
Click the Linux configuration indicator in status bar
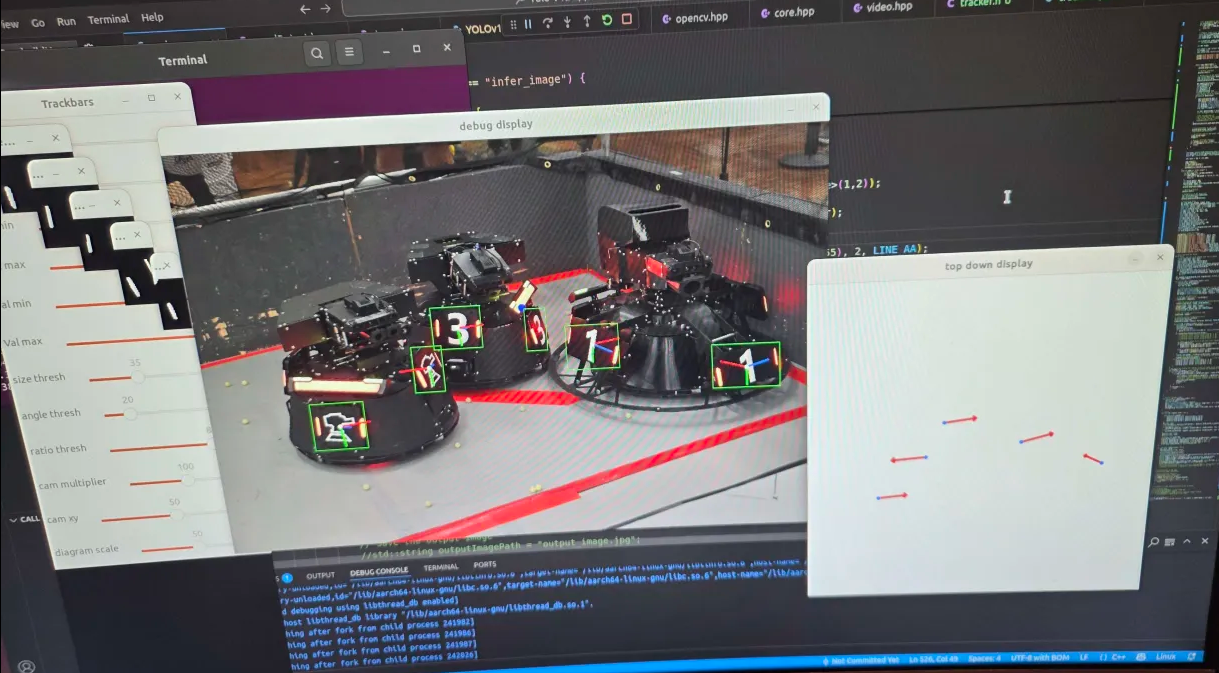(x=1165, y=656)
